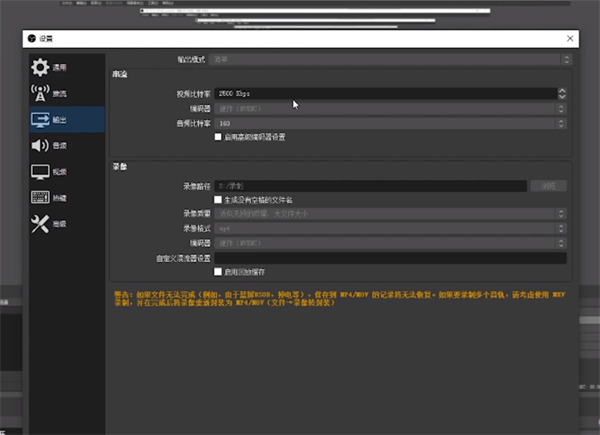Enable advanced encoder settings checkbox
This screenshot has width=600, height=435.
[x=218, y=137]
